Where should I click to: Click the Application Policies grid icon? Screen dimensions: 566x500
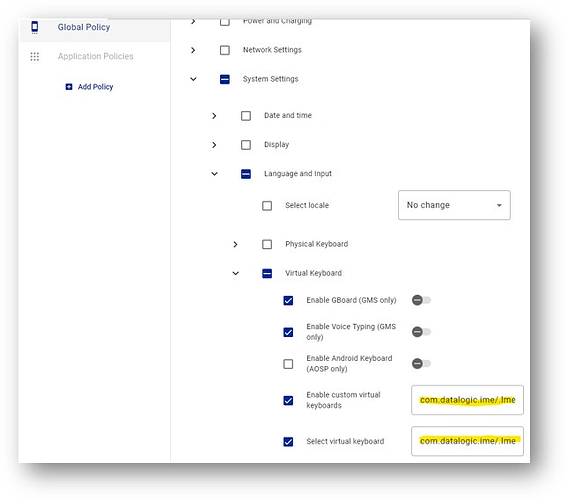(35, 56)
